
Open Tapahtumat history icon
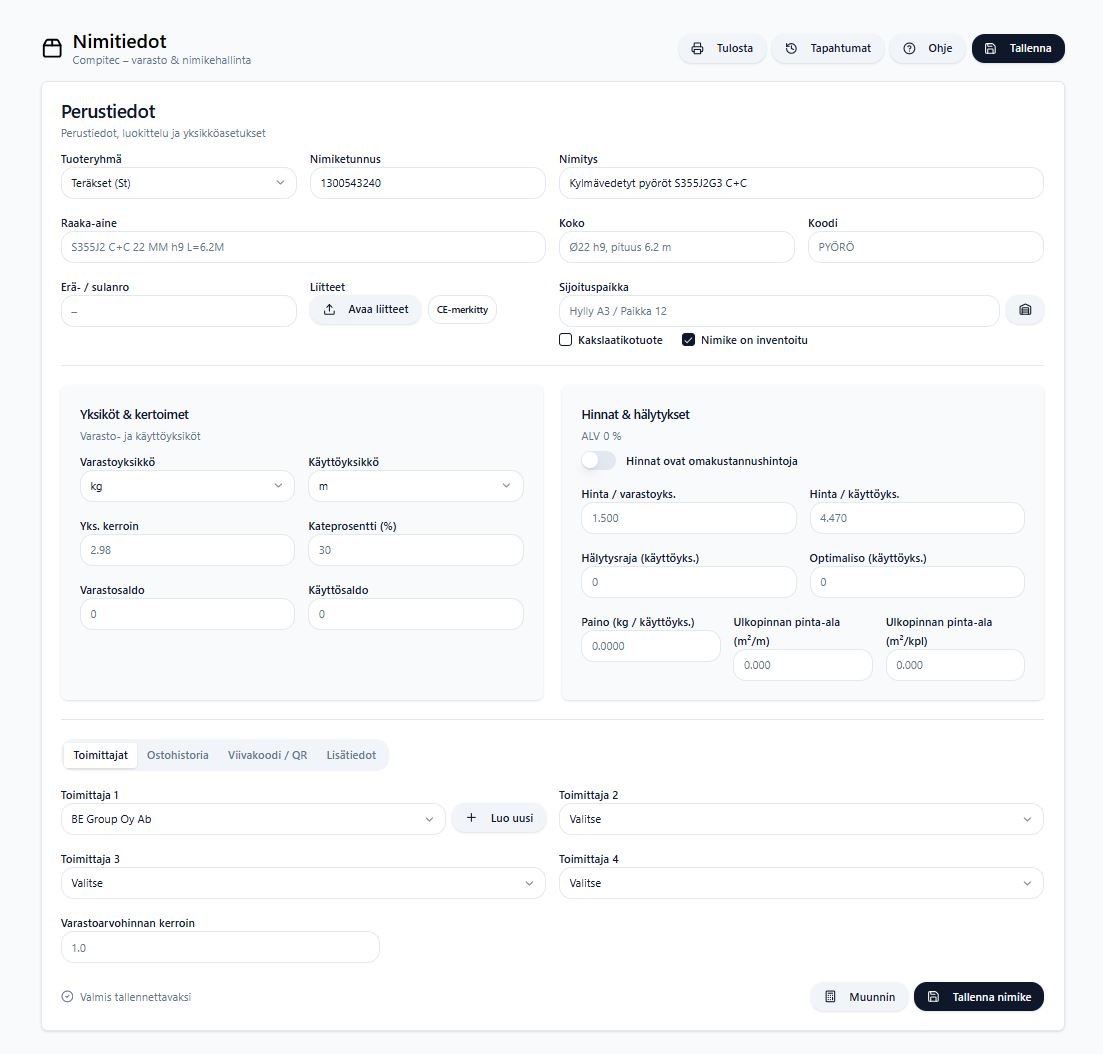[791, 48]
